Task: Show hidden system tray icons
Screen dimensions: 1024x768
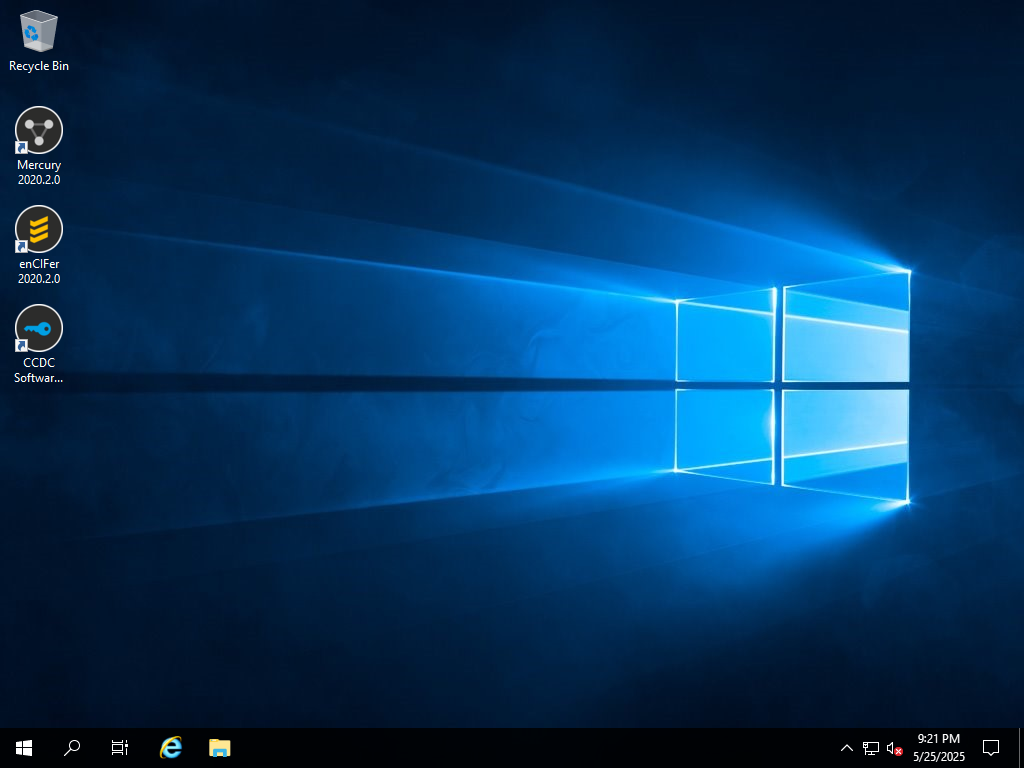Action: point(846,748)
